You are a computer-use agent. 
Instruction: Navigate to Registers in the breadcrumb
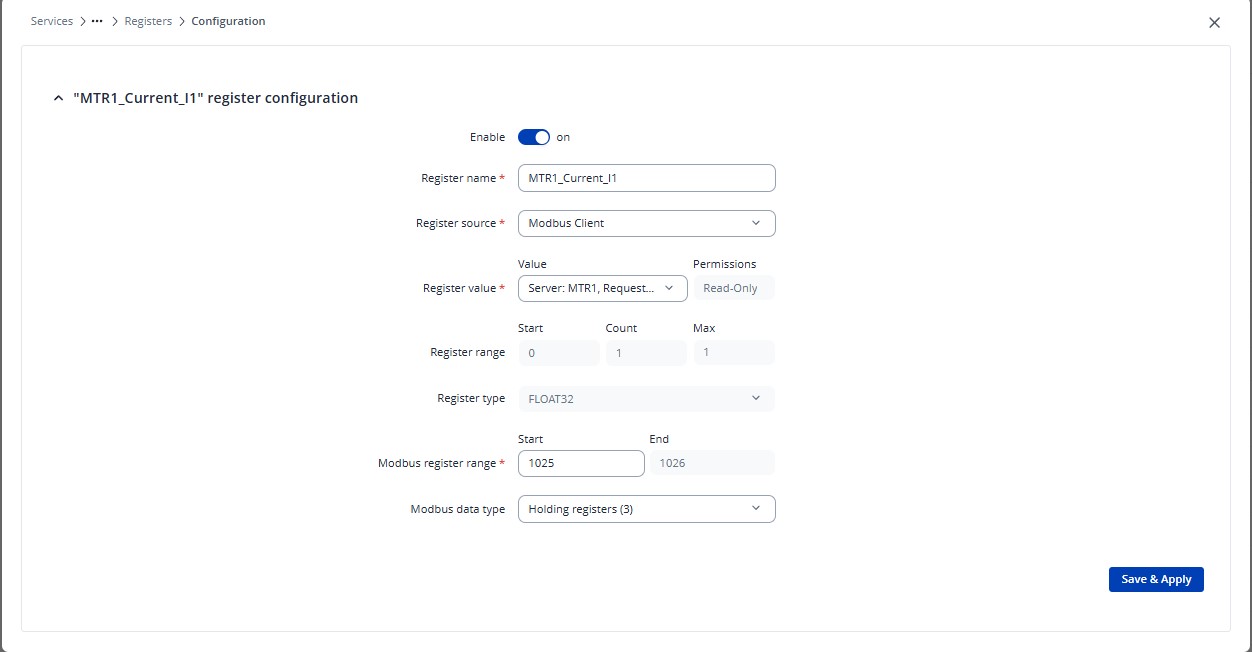click(x=148, y=21)
